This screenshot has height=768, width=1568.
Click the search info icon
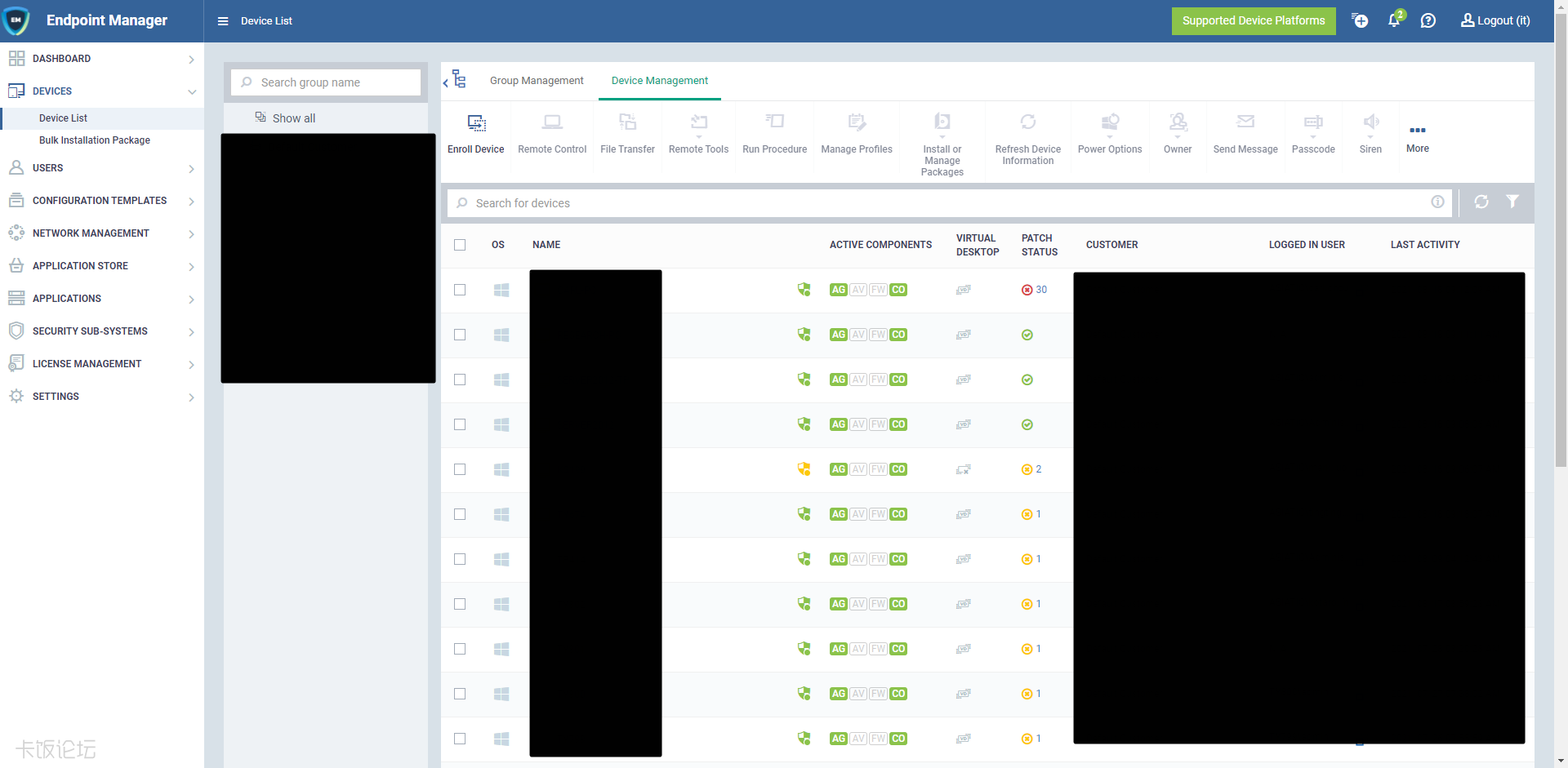pyautogui.click(x=1437, y=202)
